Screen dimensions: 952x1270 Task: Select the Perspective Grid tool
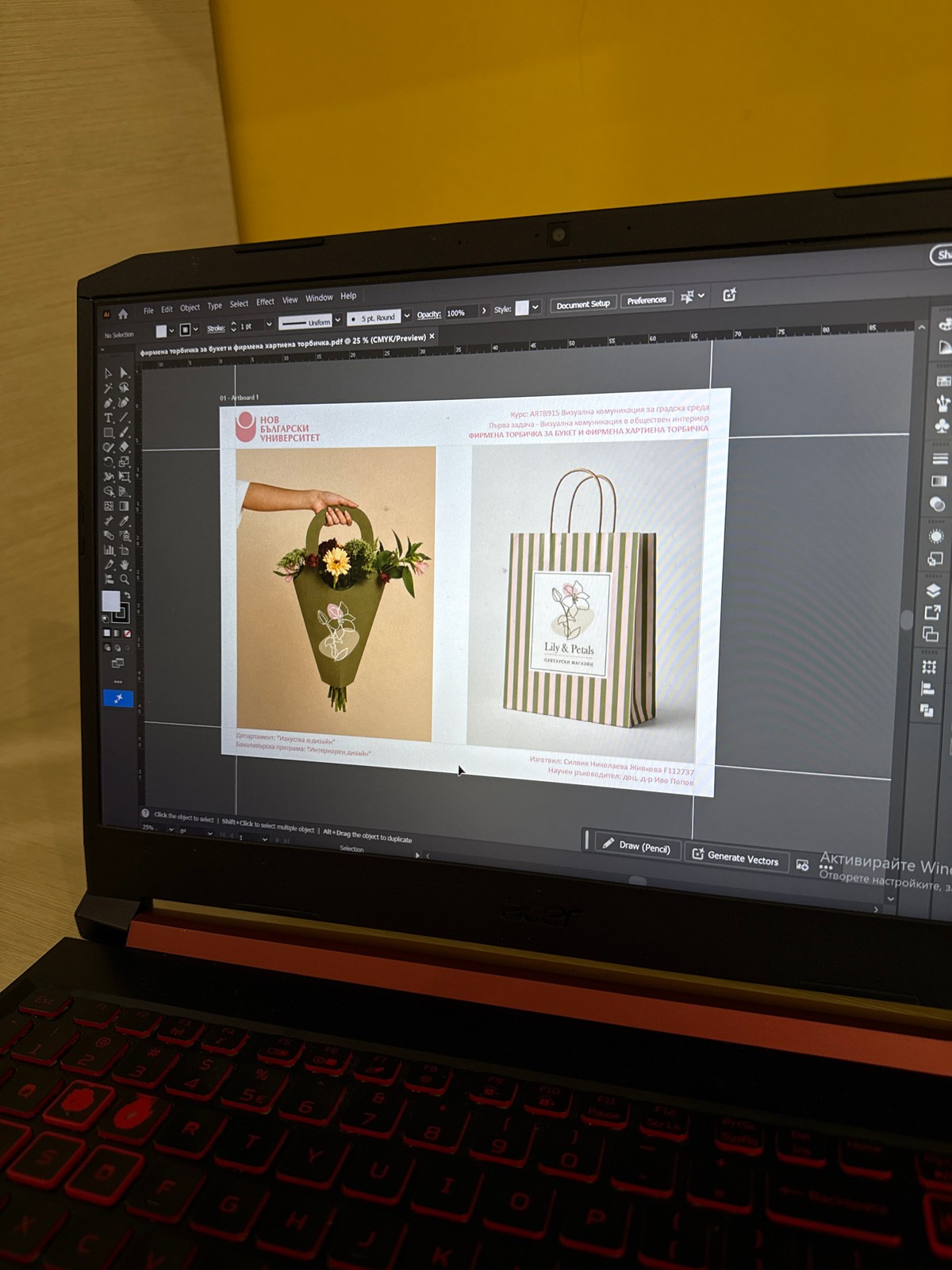point(124,491)
